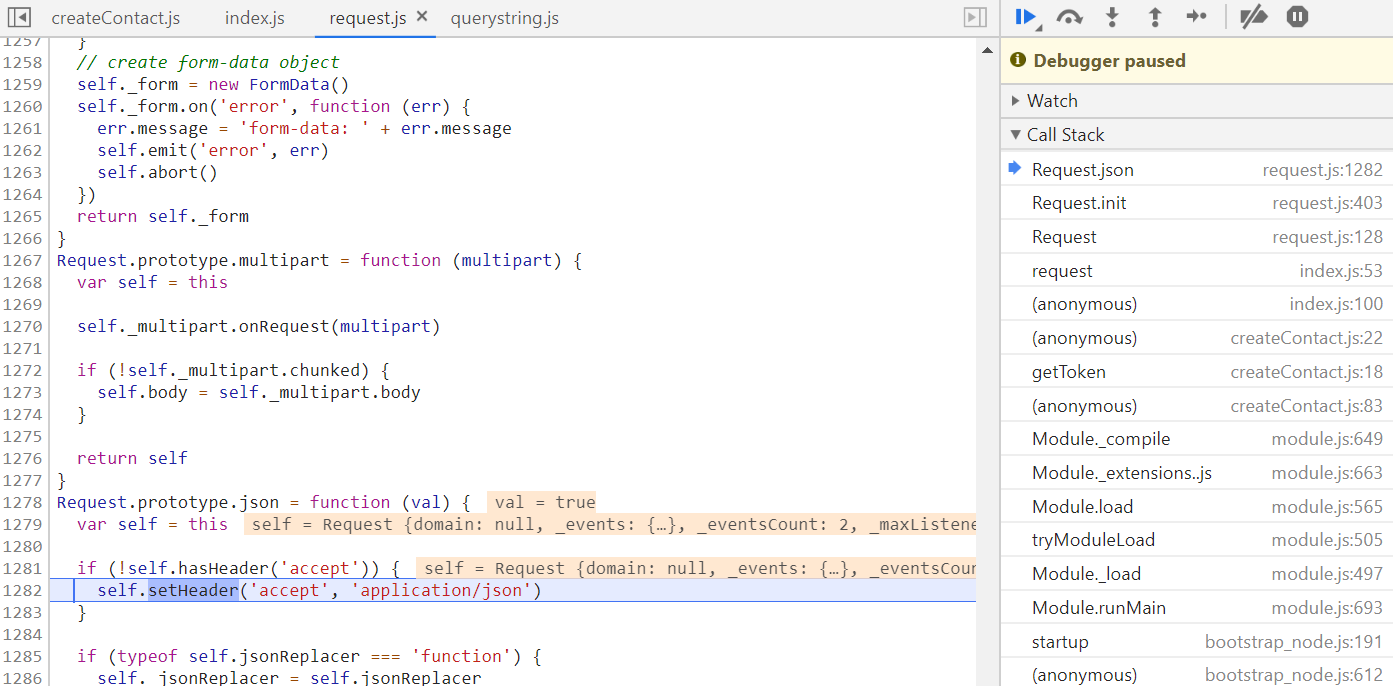Open bootstrap_node.js:191 source link

click(x=1294, y=642)
